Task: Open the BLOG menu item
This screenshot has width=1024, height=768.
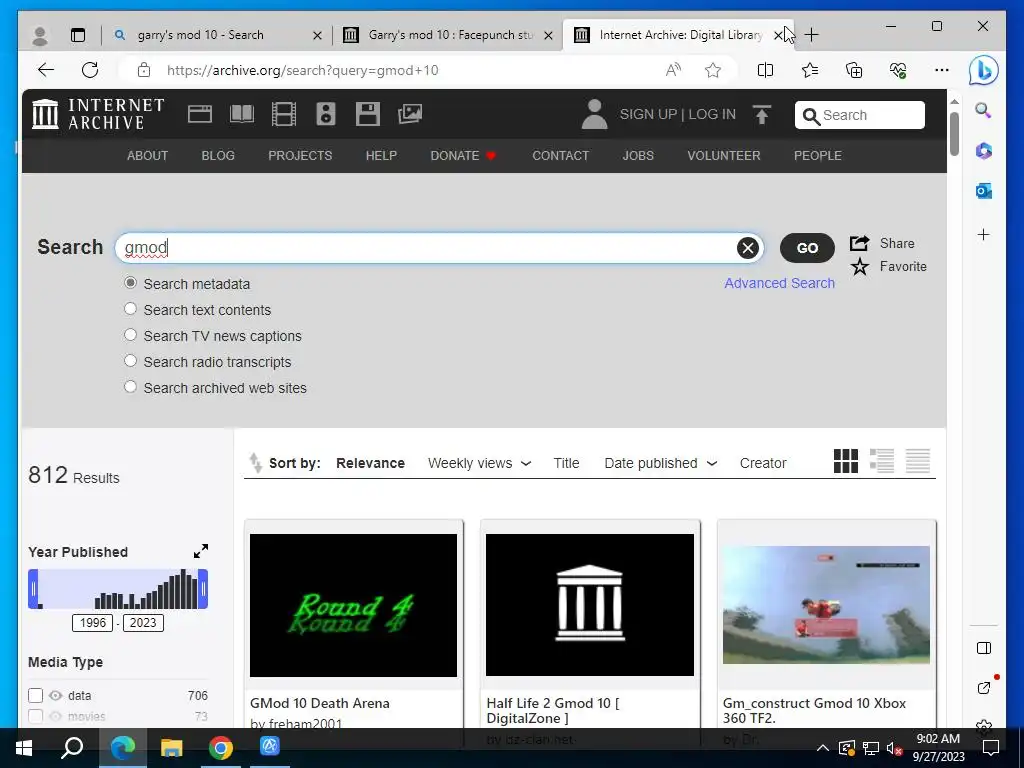Action: tap(218, 155)
